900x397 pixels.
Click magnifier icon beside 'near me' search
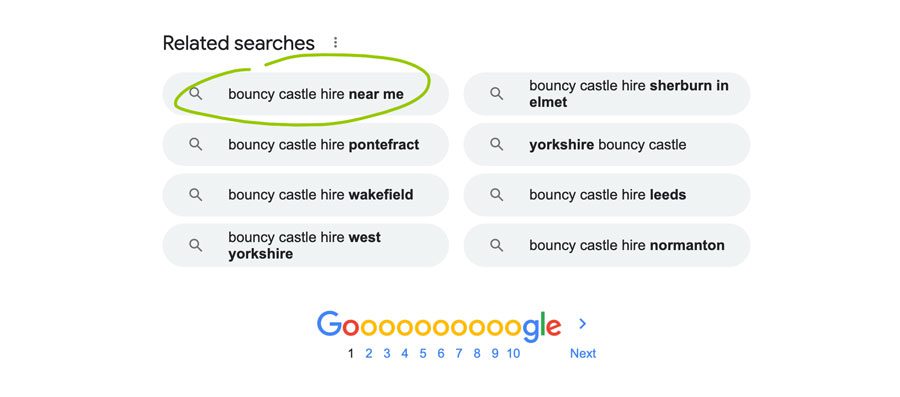click(x=196, y=94)
